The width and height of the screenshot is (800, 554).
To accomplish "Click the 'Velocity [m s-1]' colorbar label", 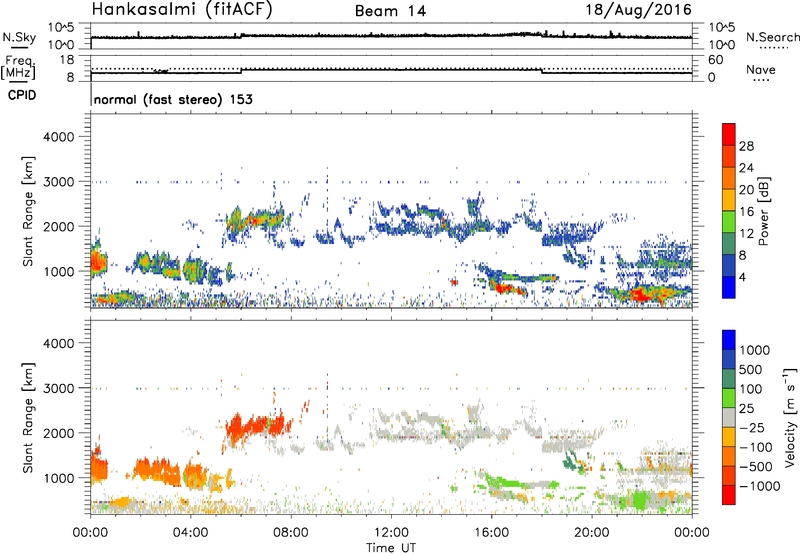I will point(790,417).
